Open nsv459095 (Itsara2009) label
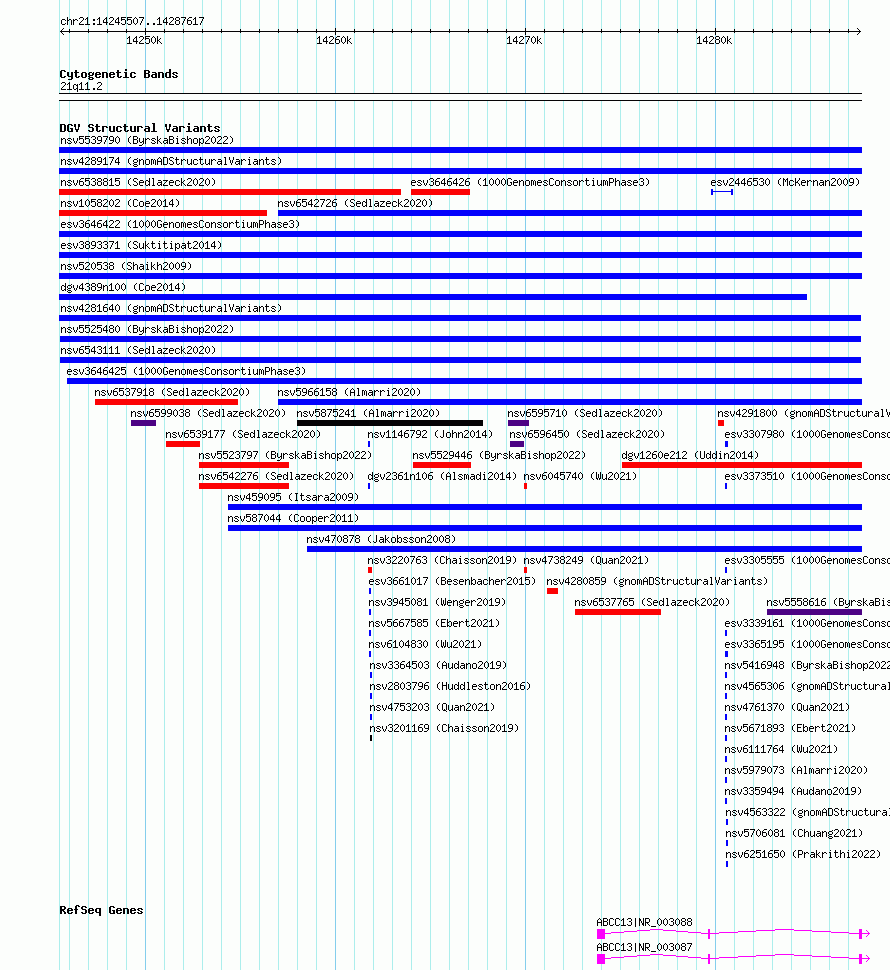The height and width of the screenshot is (970, 890). (293, 498)
